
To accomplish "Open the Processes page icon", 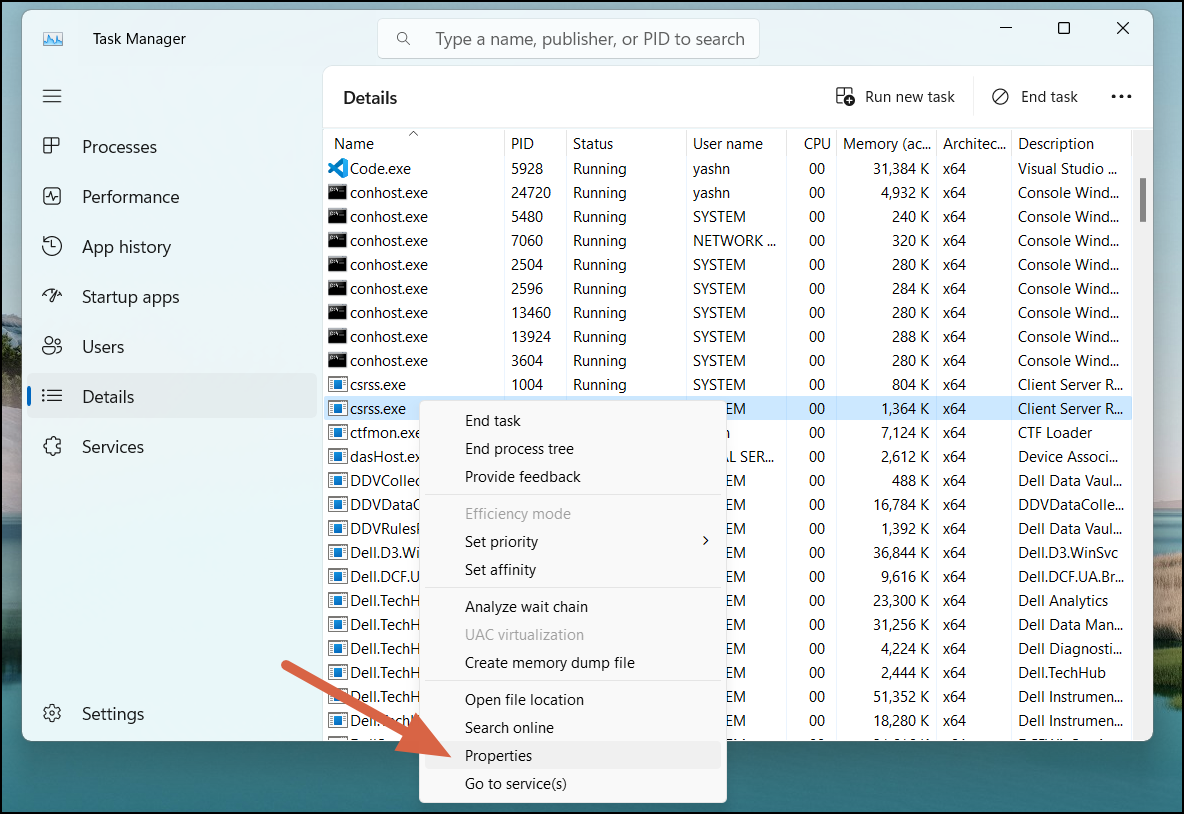I will point(52,147).
